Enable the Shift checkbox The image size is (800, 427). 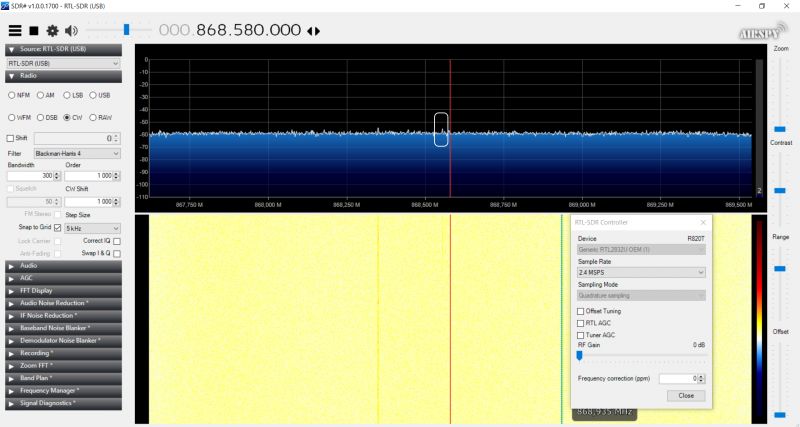point(10,138)
